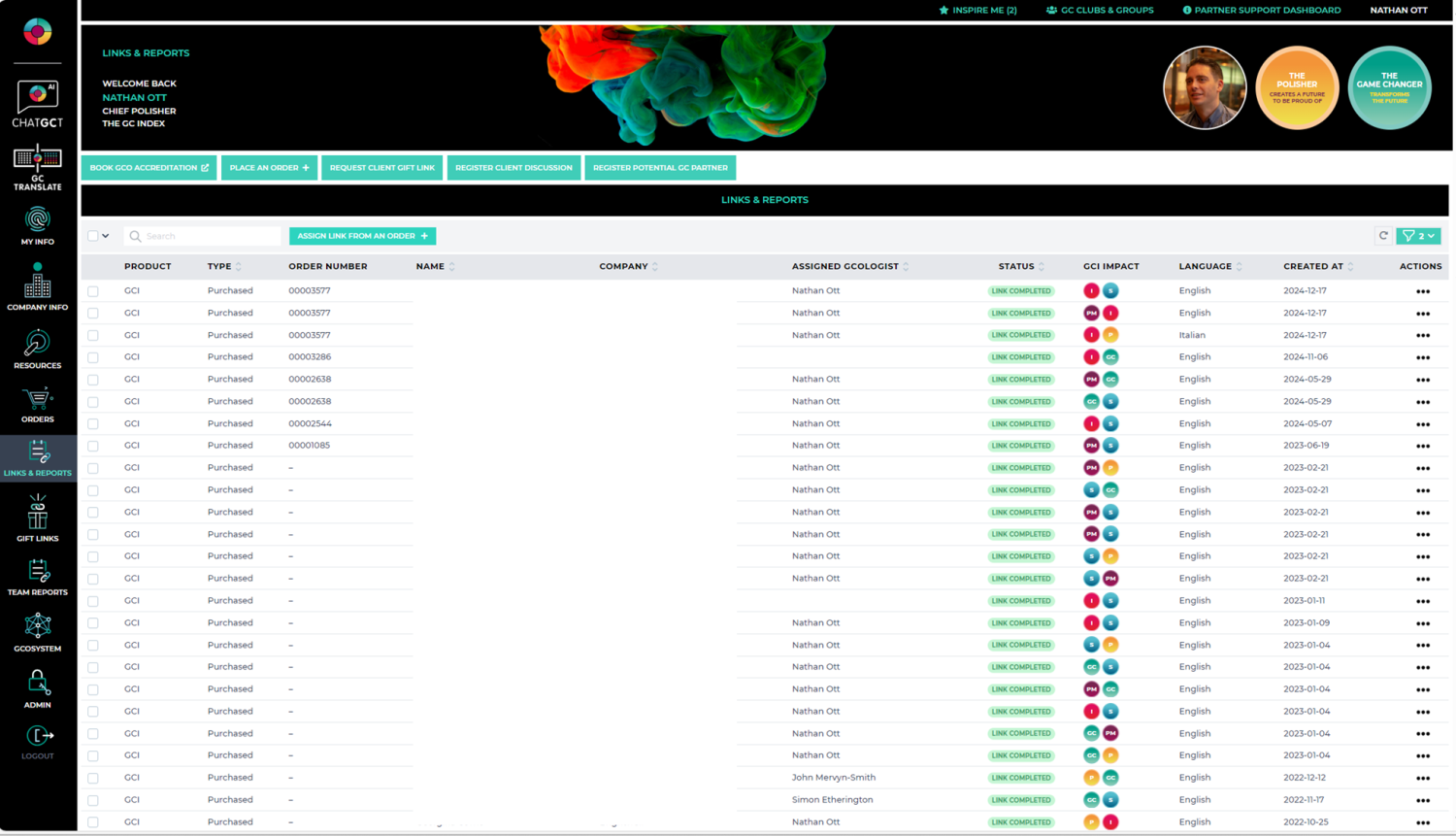The width and height of the screenshot is (1456, 836).
Task: Select the row checkbox dated 2024-05-07
Action: (93, 424)
